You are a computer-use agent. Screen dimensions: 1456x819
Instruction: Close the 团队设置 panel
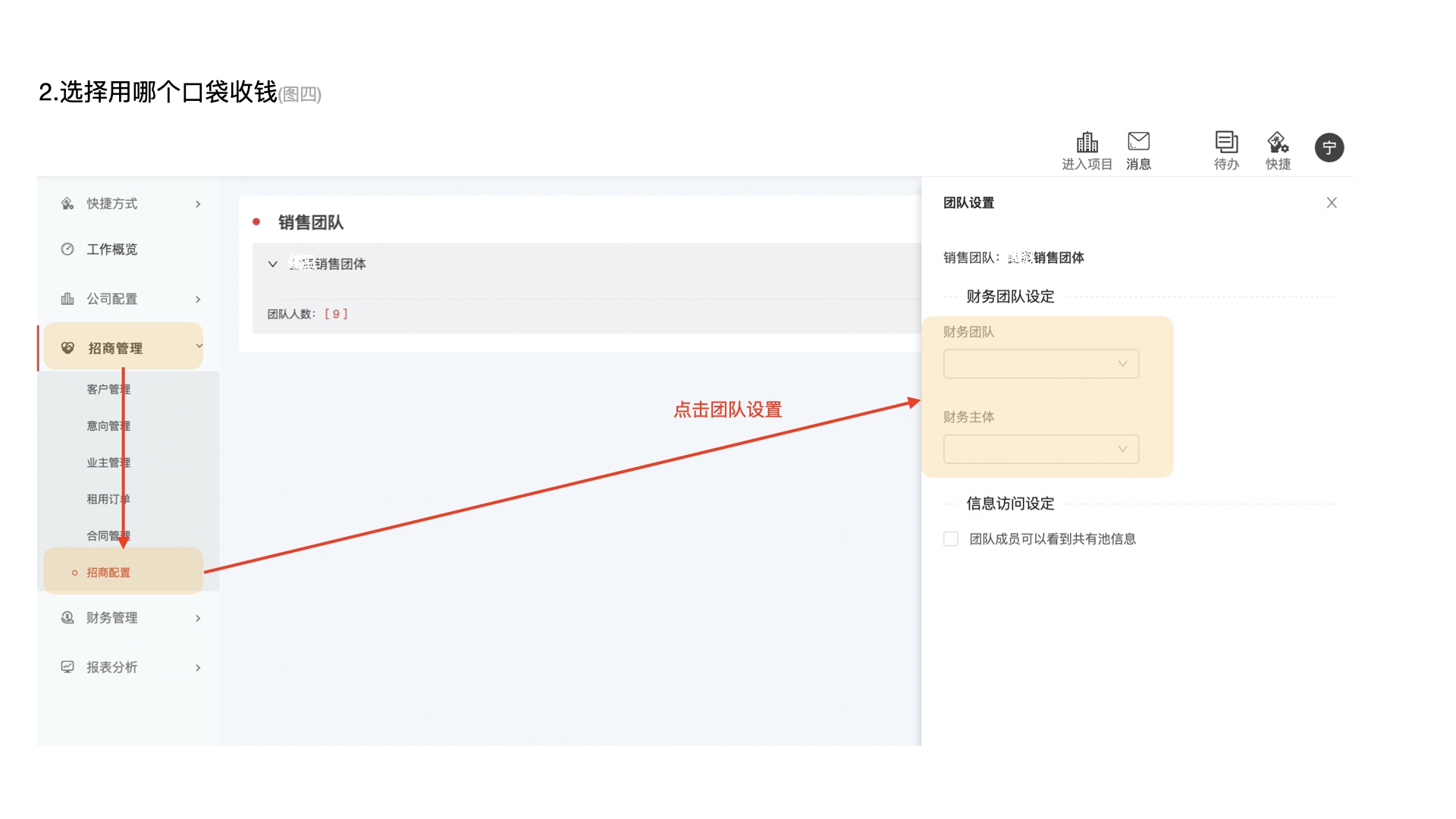(x=1331, y=202)
